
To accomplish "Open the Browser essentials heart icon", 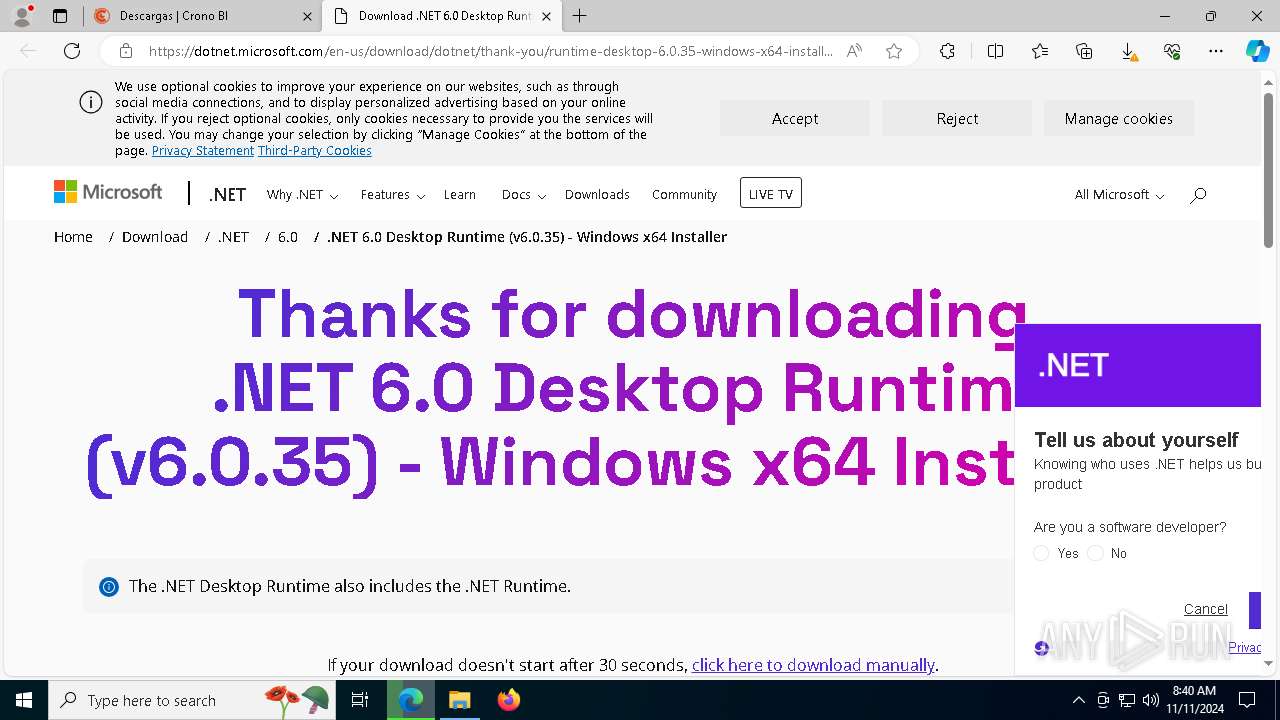I will [1172, 51].
